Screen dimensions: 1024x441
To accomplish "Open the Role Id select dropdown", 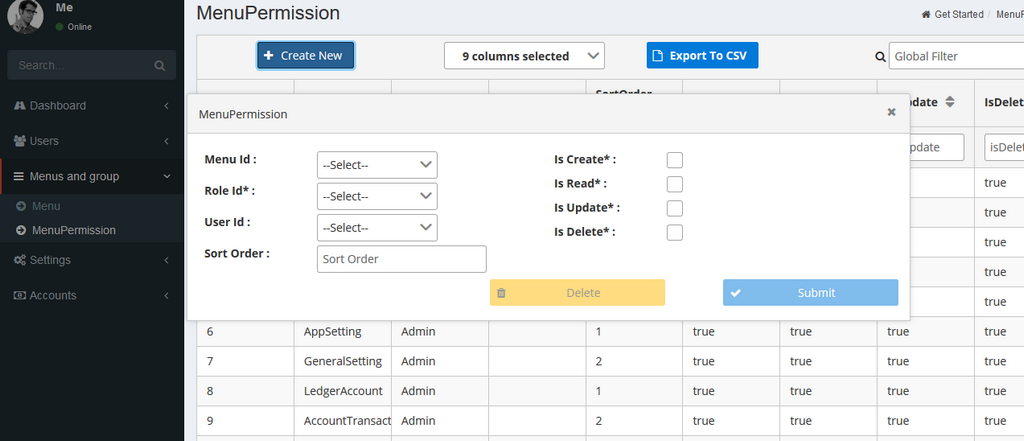I will [x=377, y=196].
